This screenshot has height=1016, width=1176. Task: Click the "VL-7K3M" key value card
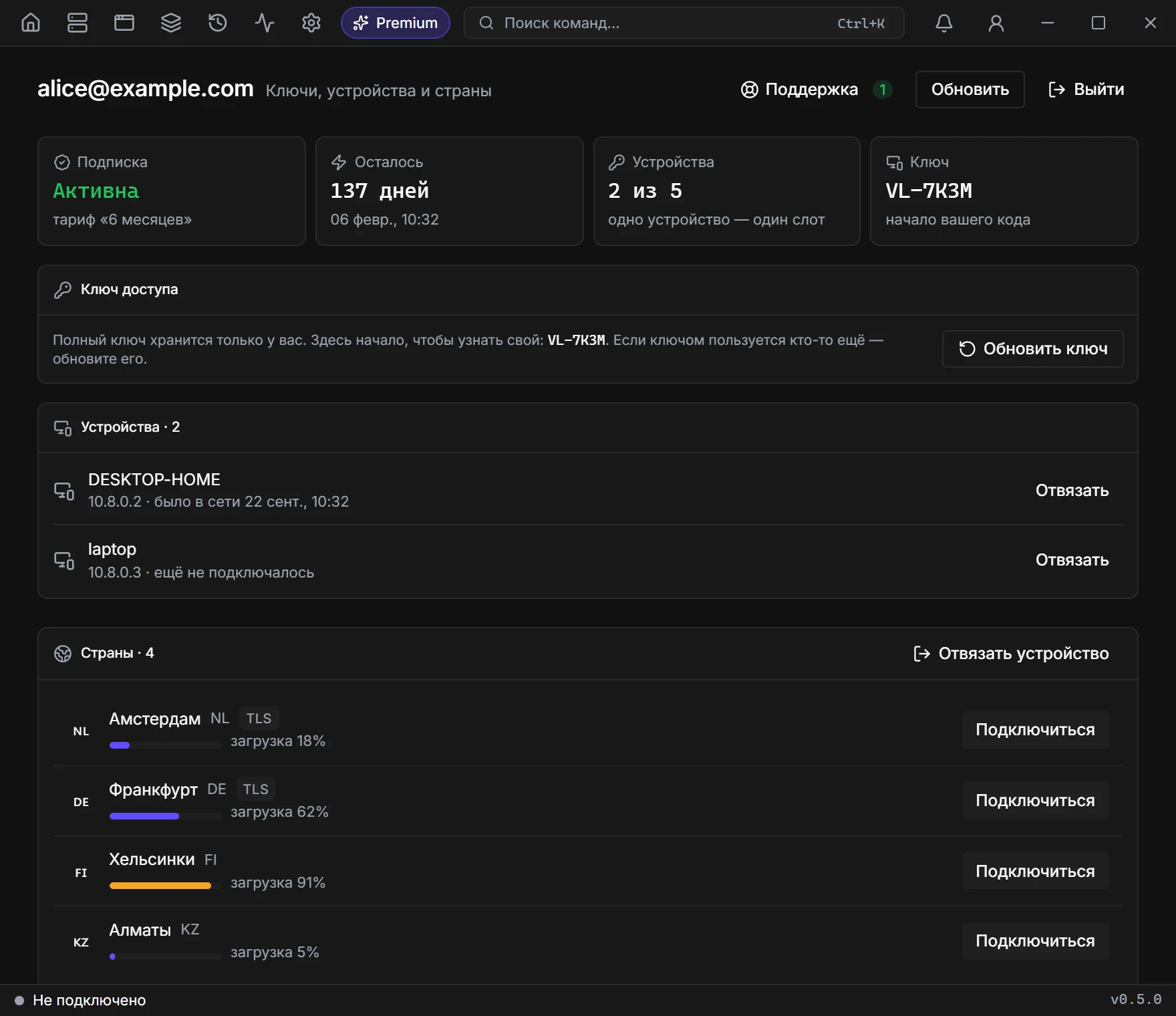click(x=1004, y=191)
